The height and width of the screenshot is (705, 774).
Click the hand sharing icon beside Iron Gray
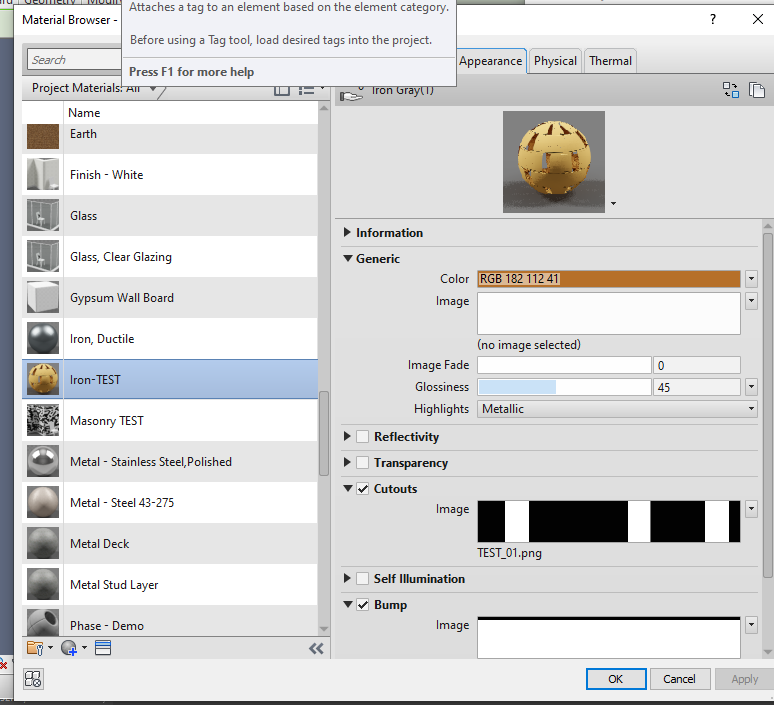click(x=351, y=94)
